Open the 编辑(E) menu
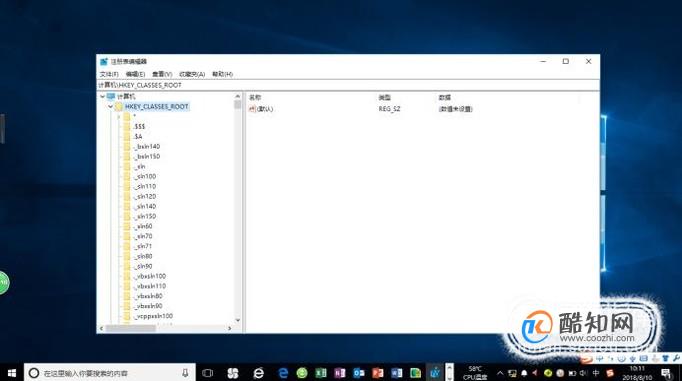This screenshot has width=682, height=381. [135, 74]
